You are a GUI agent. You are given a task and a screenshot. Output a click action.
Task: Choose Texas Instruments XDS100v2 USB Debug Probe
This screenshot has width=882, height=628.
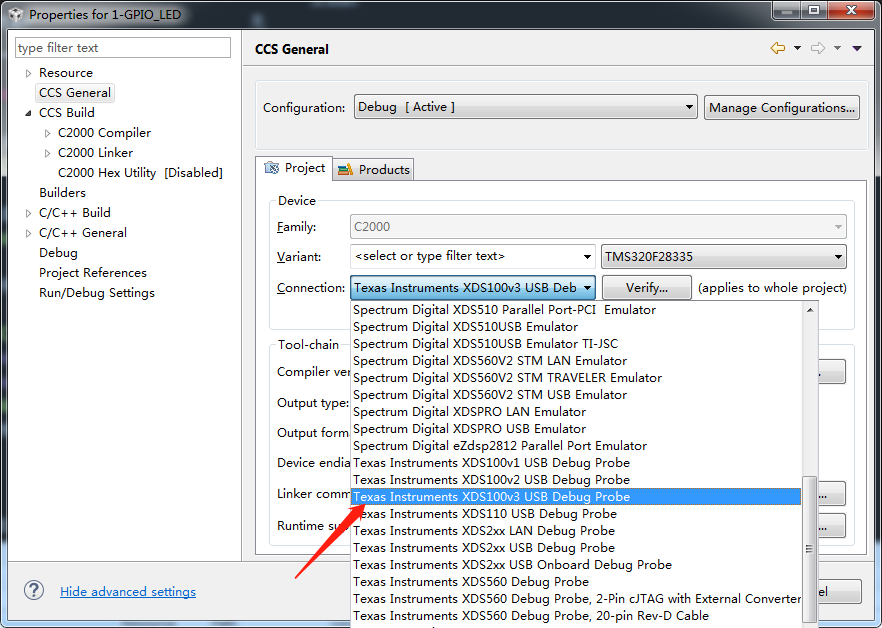576,480
